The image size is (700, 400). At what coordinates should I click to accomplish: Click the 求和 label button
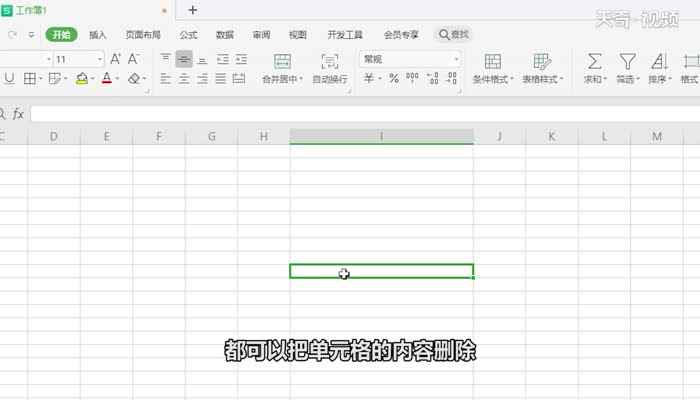(595, 79)
